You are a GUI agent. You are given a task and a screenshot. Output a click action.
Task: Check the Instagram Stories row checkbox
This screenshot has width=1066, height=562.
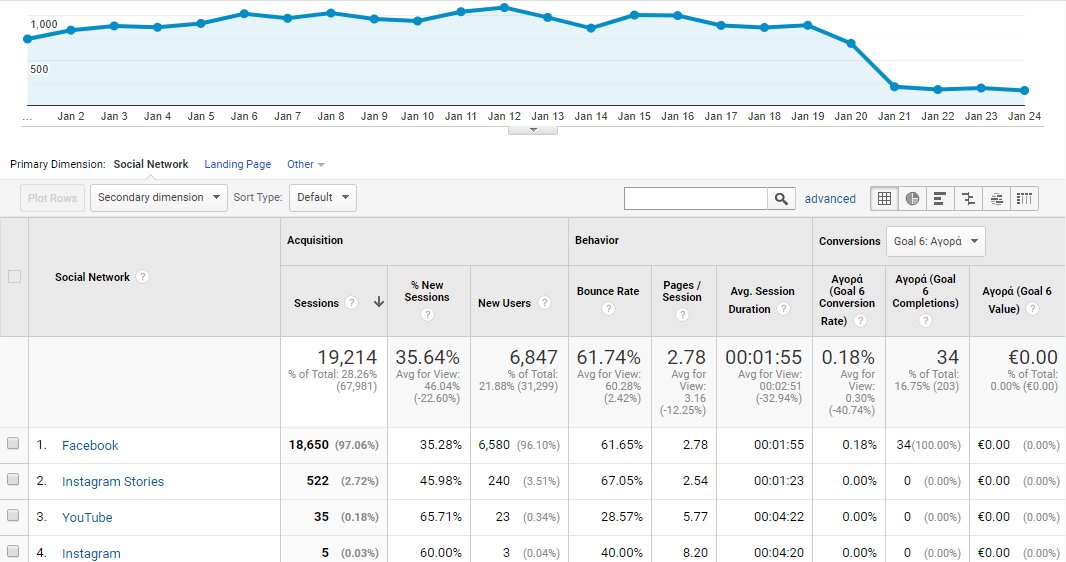click(x=14, y=481)
